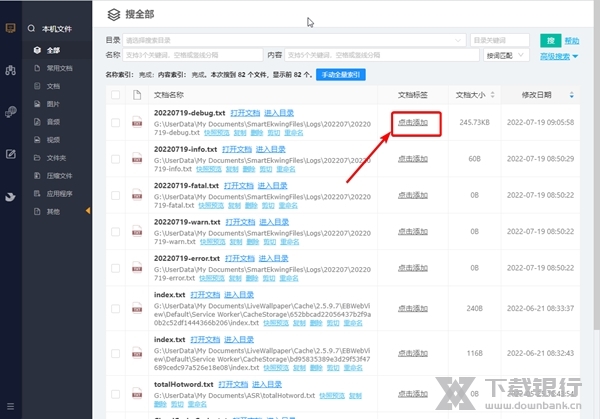Click TXT file icon of 20220719-debug.txt
The width and height of the screenshot is (600, 419).
(137, 122)
